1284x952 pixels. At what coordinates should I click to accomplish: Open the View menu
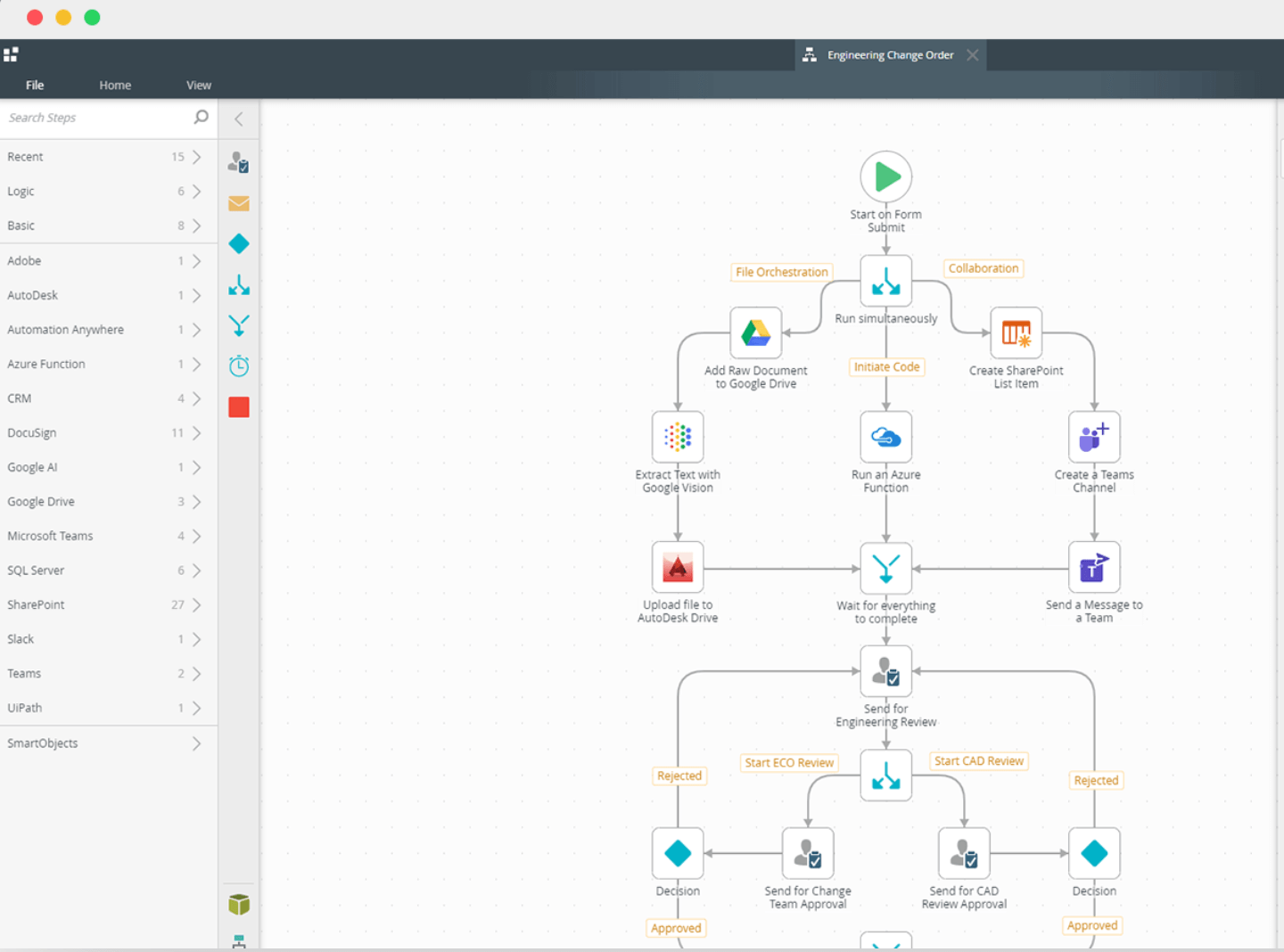tap(198, 85)
